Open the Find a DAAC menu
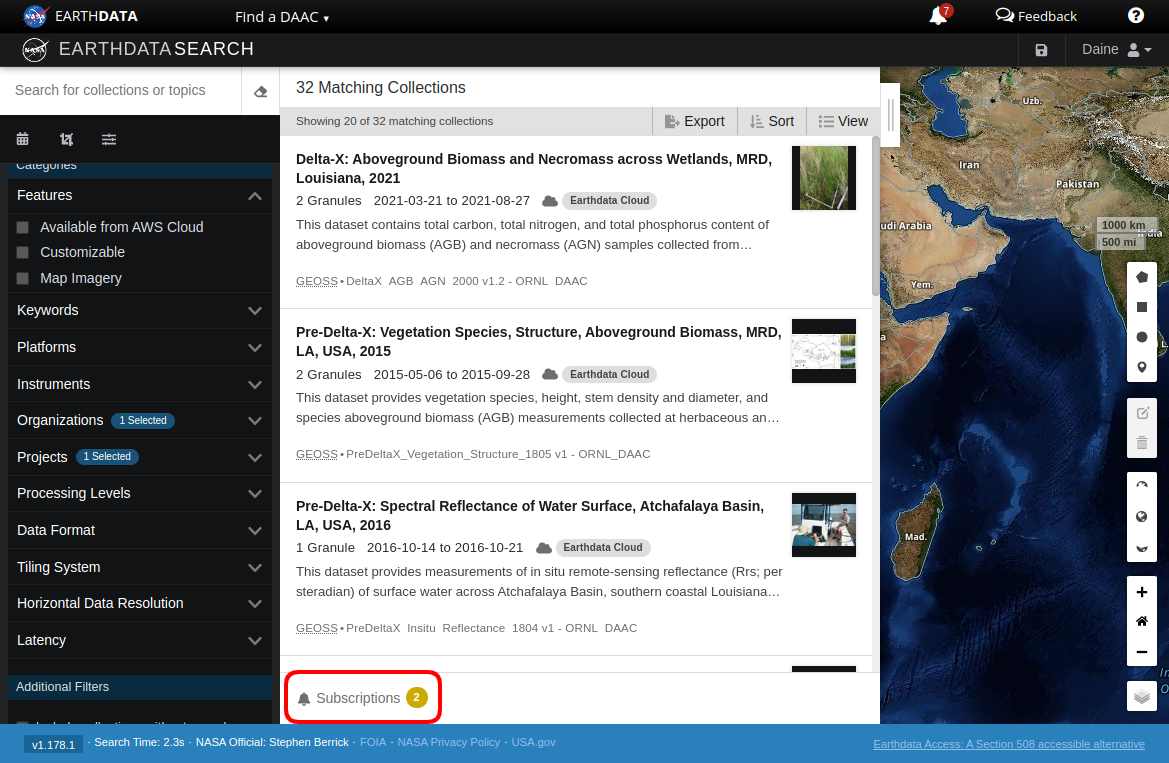Viewport: 1169px width, 763px height. tap(282, 16)
